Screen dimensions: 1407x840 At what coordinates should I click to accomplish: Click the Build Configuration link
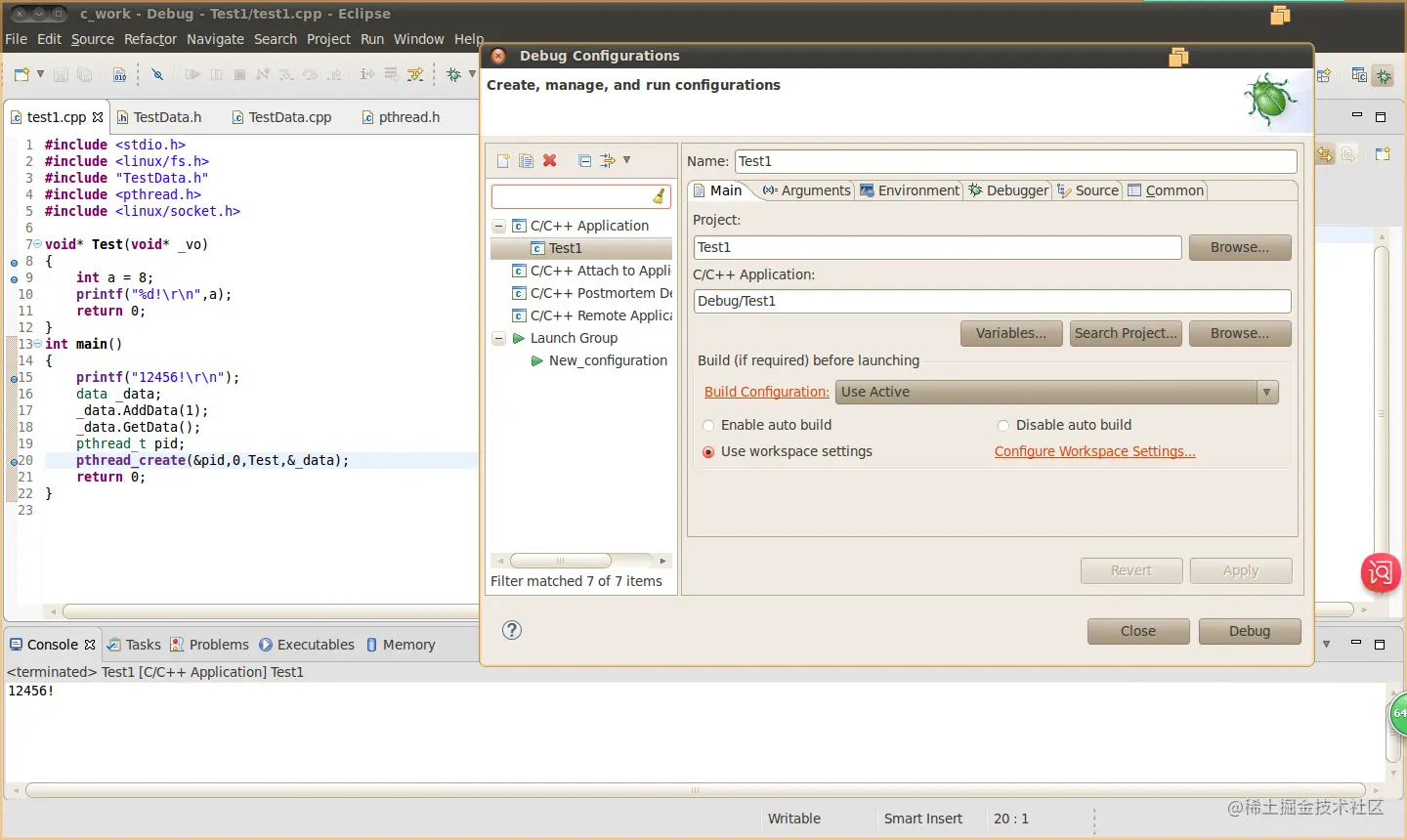(x=766, y=392)
